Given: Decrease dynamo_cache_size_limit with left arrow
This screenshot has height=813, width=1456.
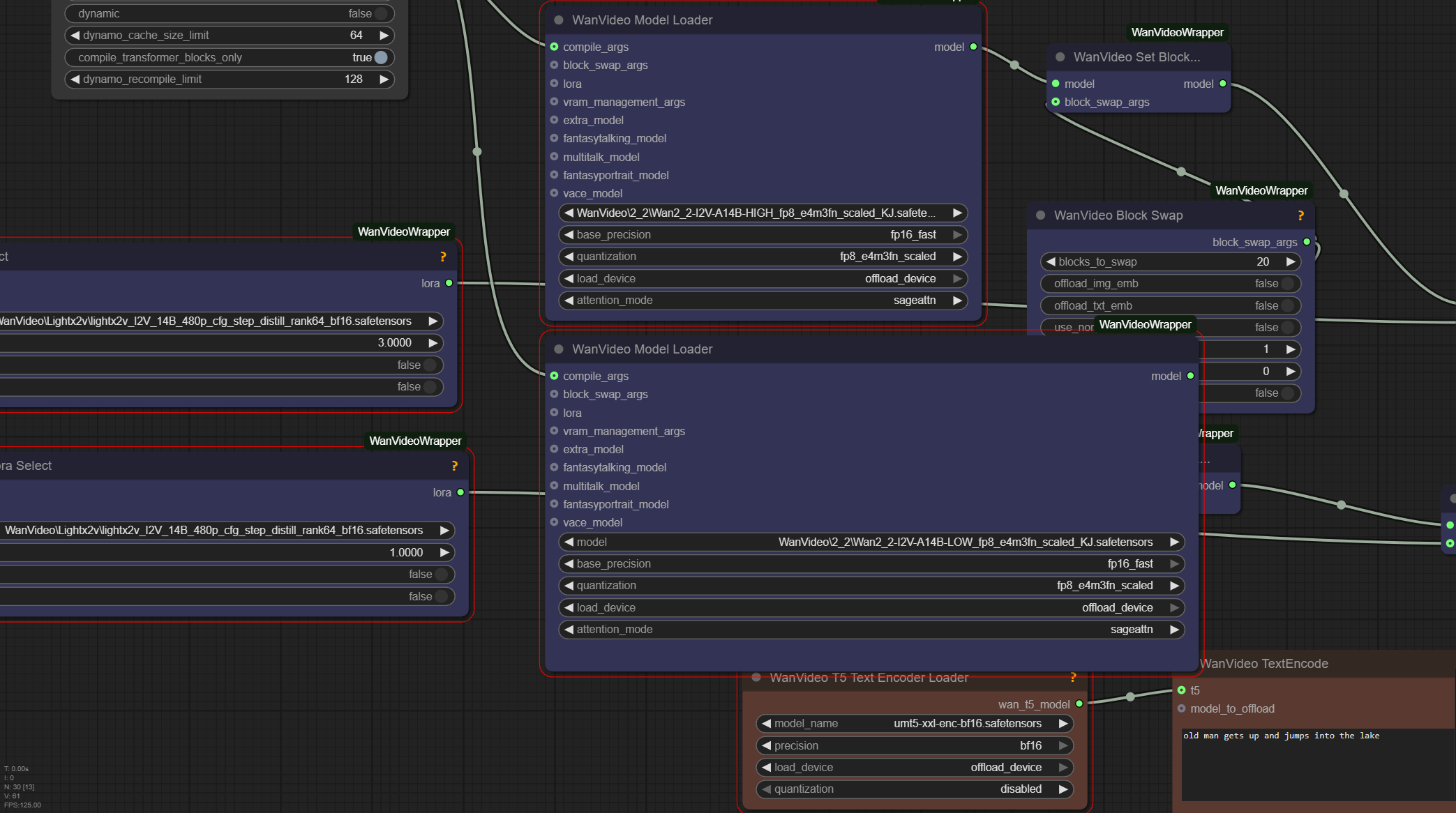Looking at the screenshot, I should [x=75, y=36].
